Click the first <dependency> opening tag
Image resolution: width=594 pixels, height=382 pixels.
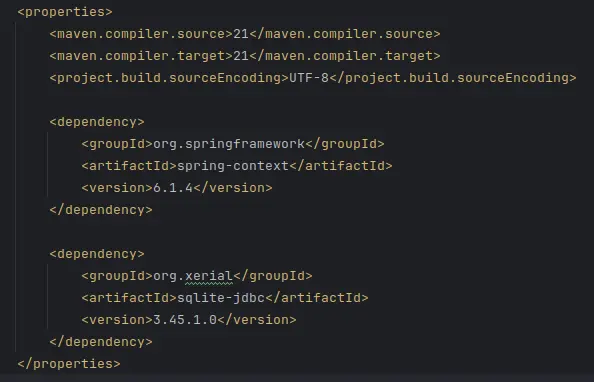coord(97,122)
